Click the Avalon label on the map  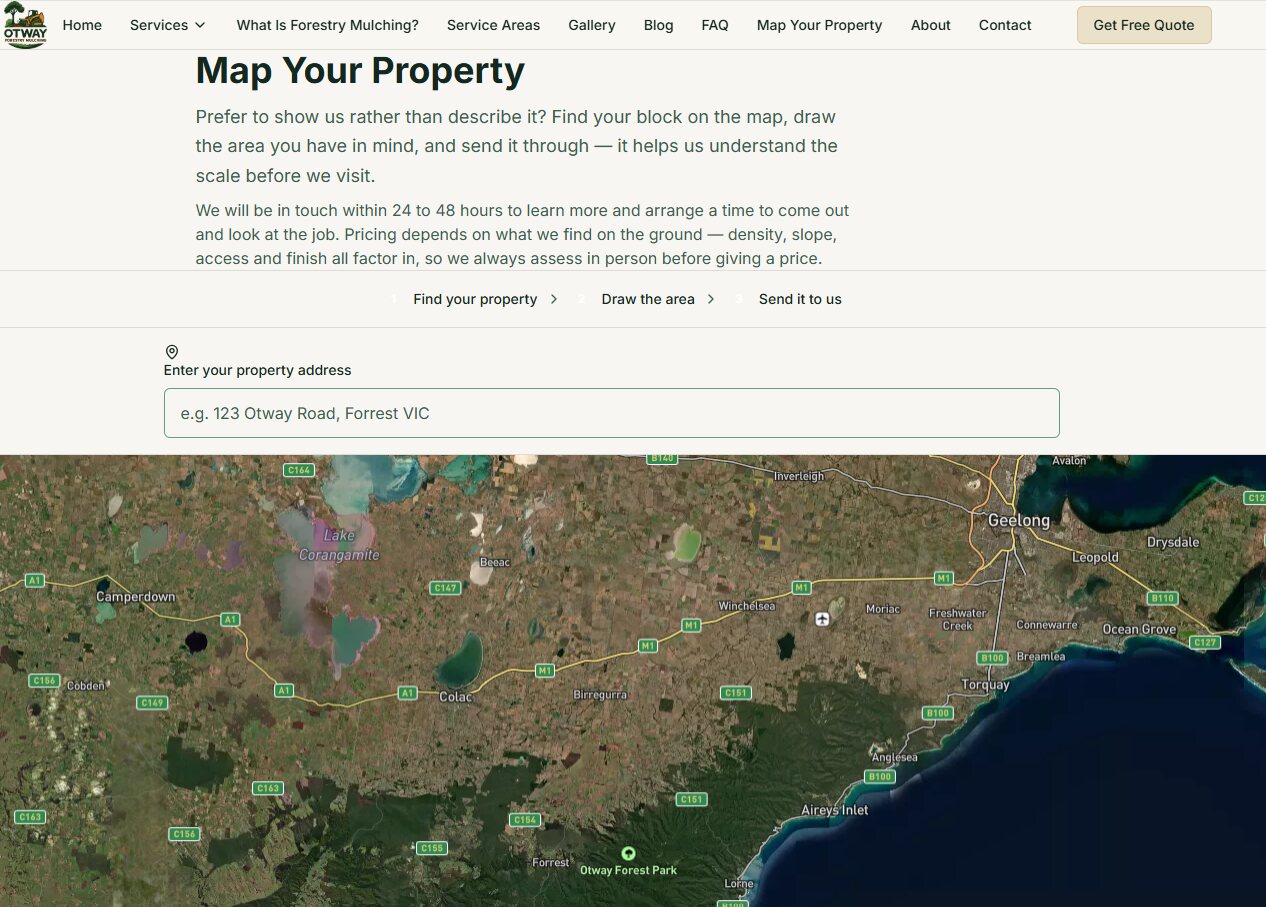[x=1069, y=461]
